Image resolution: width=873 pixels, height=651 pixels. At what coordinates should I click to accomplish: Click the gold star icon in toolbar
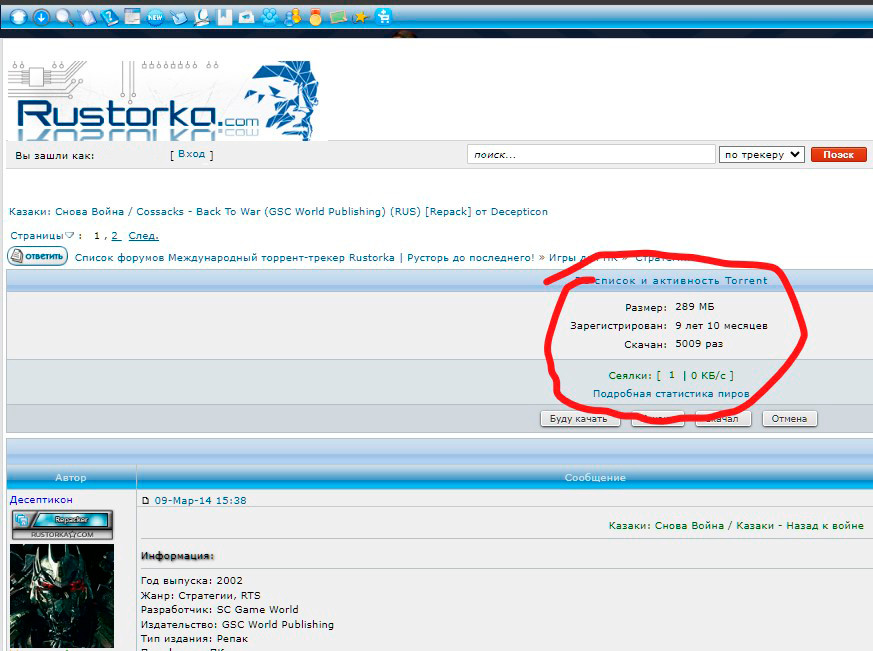(x=360, y=17)
